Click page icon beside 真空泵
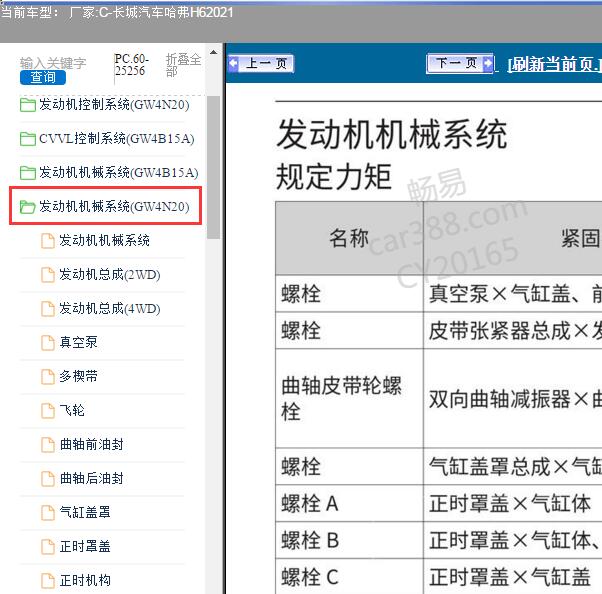Viewport: 602px width, 594px height. click(x=48, y=343)
